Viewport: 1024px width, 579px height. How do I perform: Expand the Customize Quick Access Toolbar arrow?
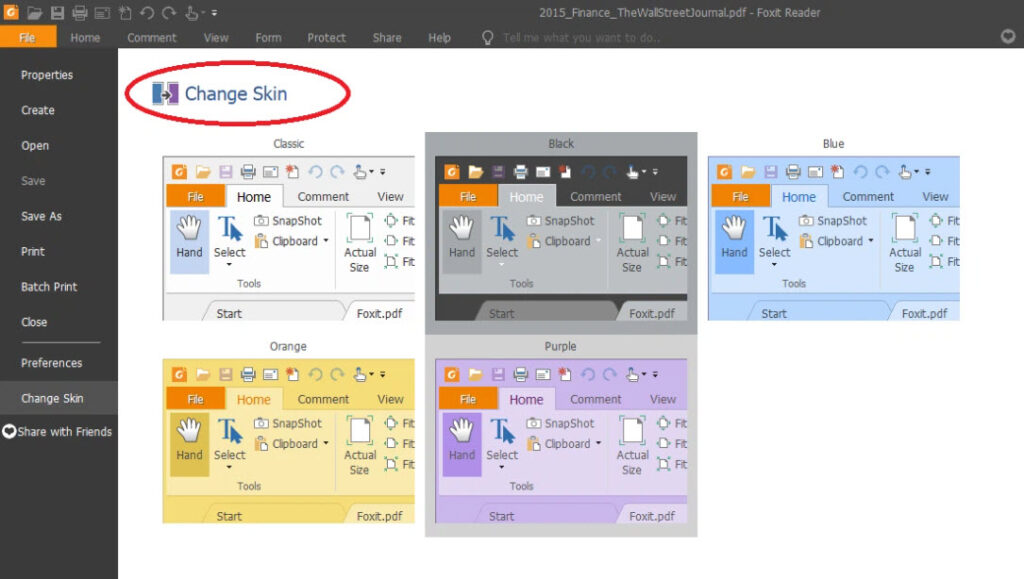pos(214,13)
